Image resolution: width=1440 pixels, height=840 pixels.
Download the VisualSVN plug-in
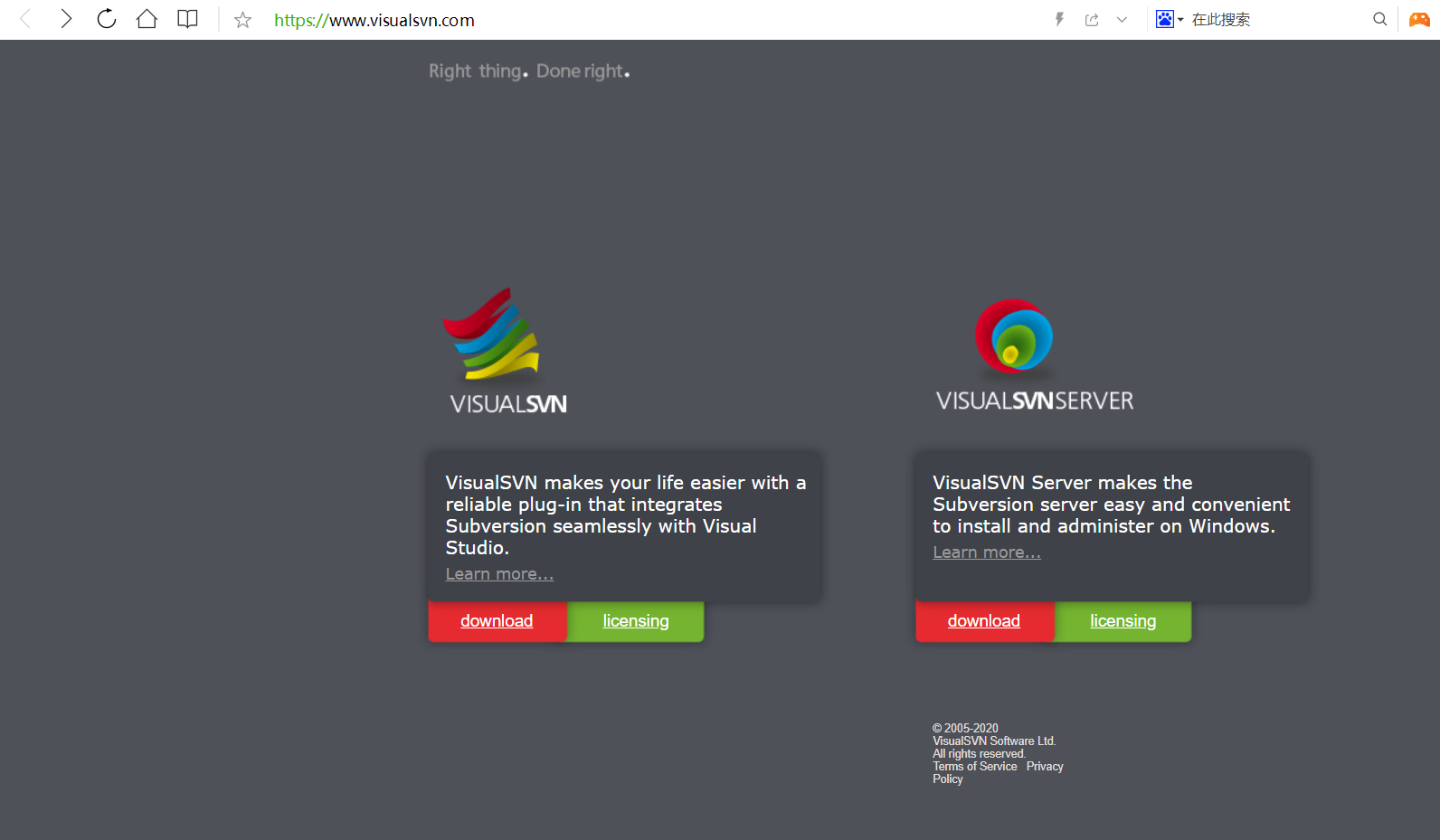coord(497,621)
